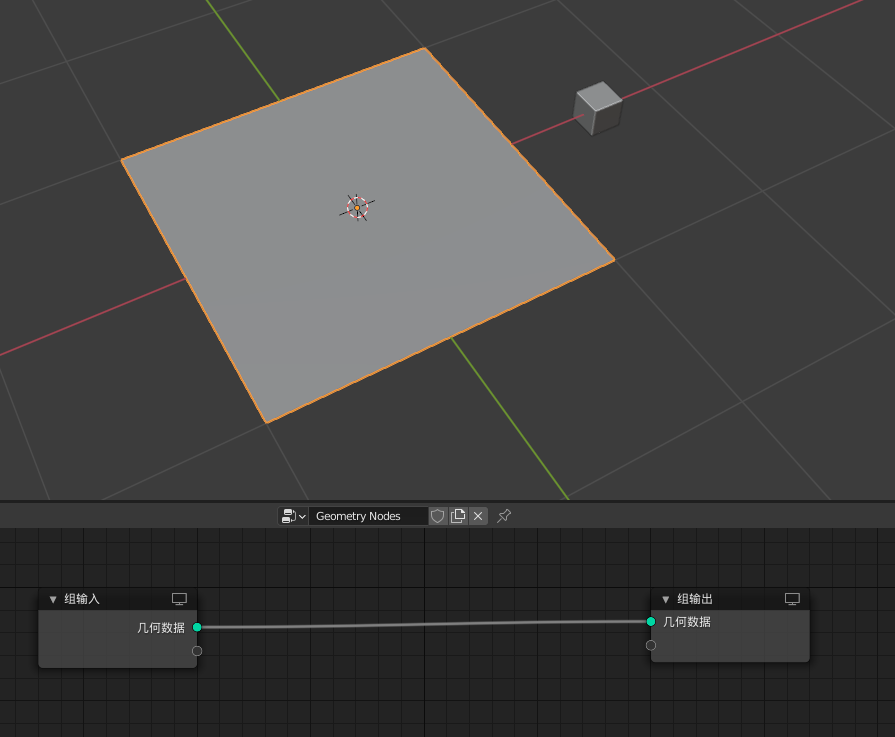Click the green geometry output socket on 组输入
This screenshot has height=737, width=895.
(197, 627)
